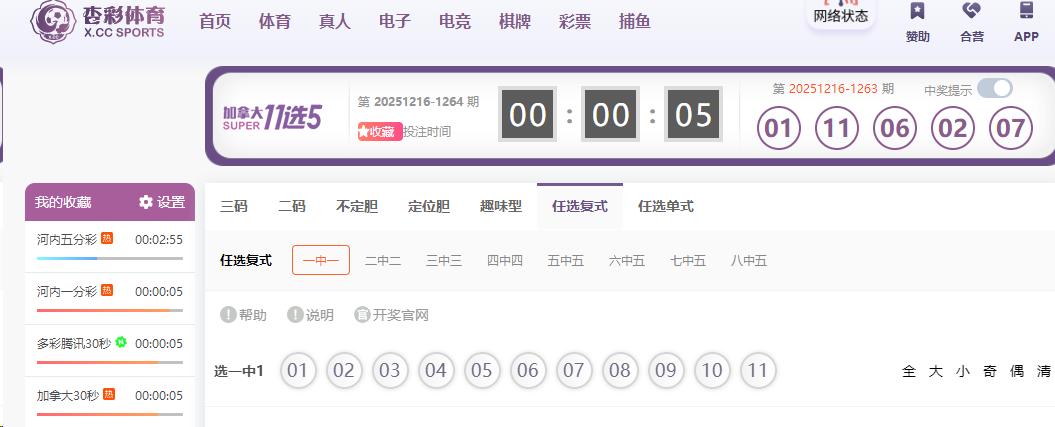Open the 体育 menu in top navigation
Image resolution: width=1055 pixels, height=427 pixels.
(274, 21)
